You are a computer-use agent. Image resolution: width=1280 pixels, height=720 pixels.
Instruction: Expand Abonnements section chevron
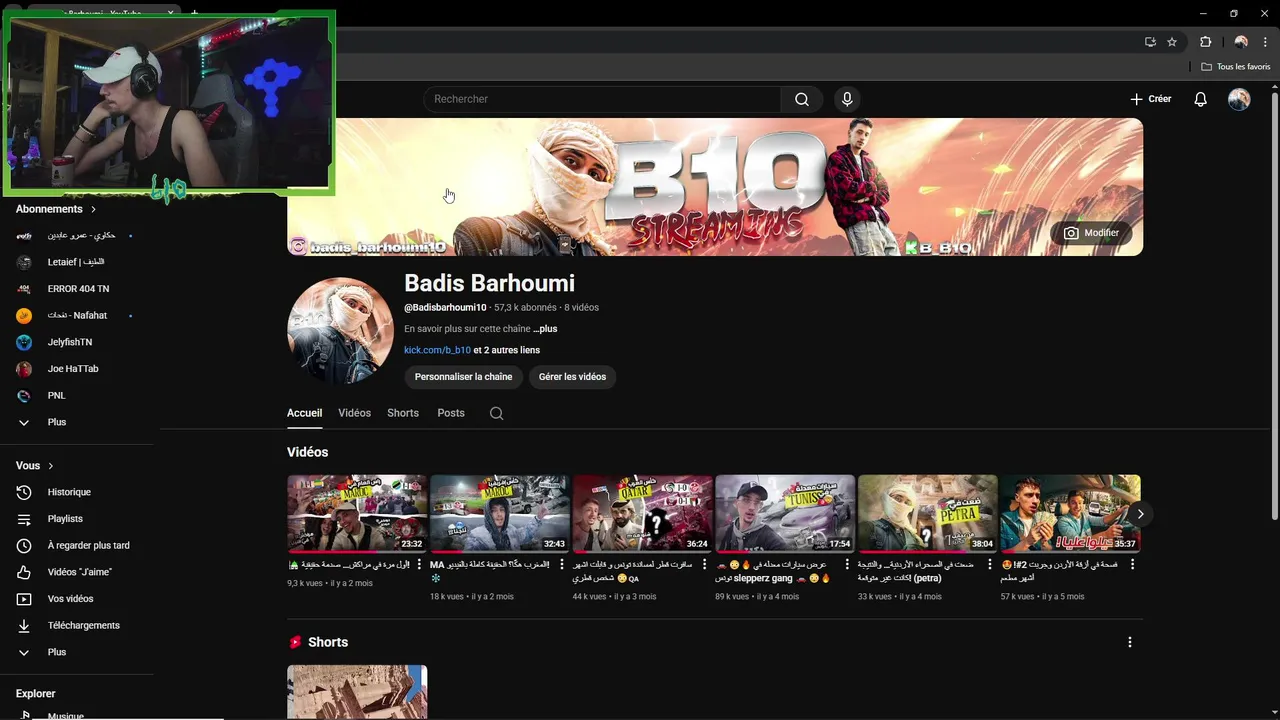93,209
